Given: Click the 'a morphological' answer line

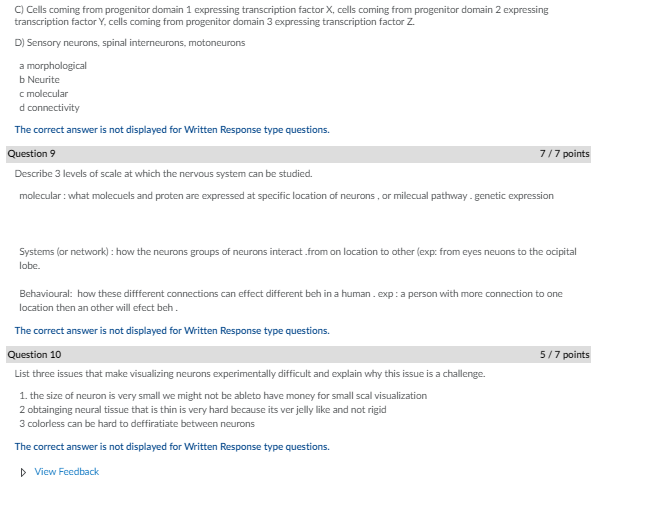Looking at the screenshot, I should 53,66.
